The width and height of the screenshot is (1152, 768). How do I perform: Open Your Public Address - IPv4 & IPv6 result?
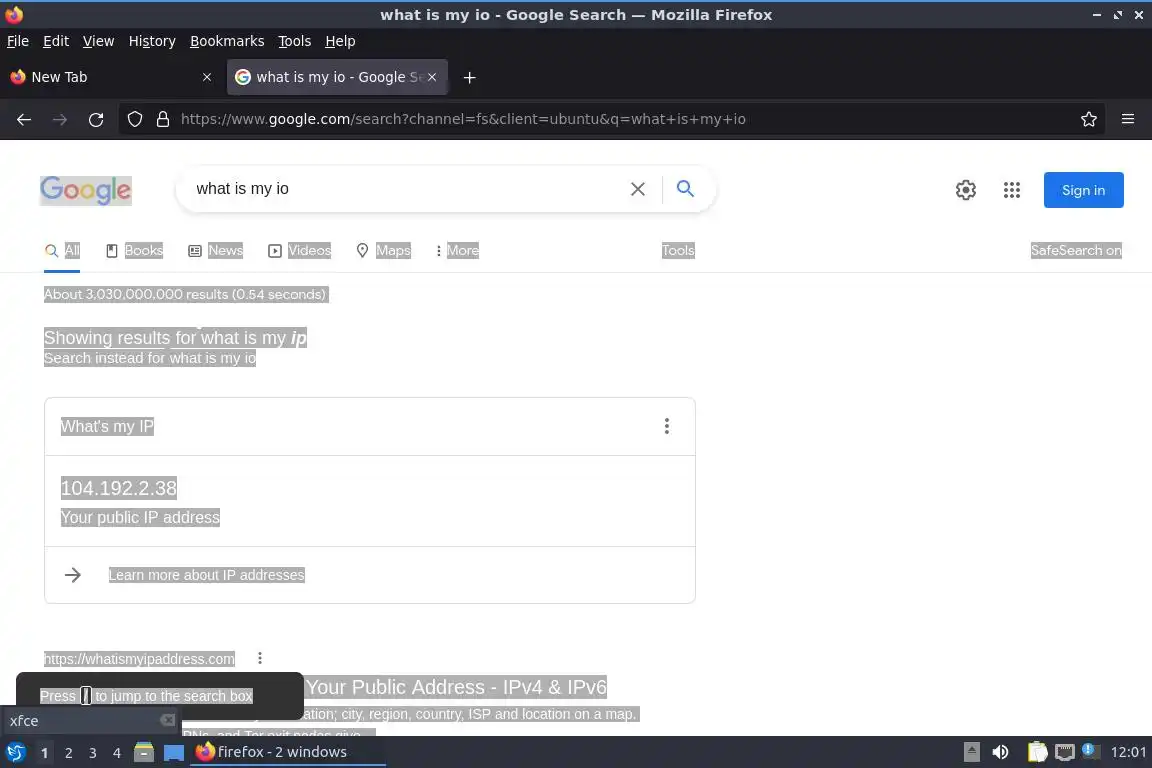click(456, 687)
